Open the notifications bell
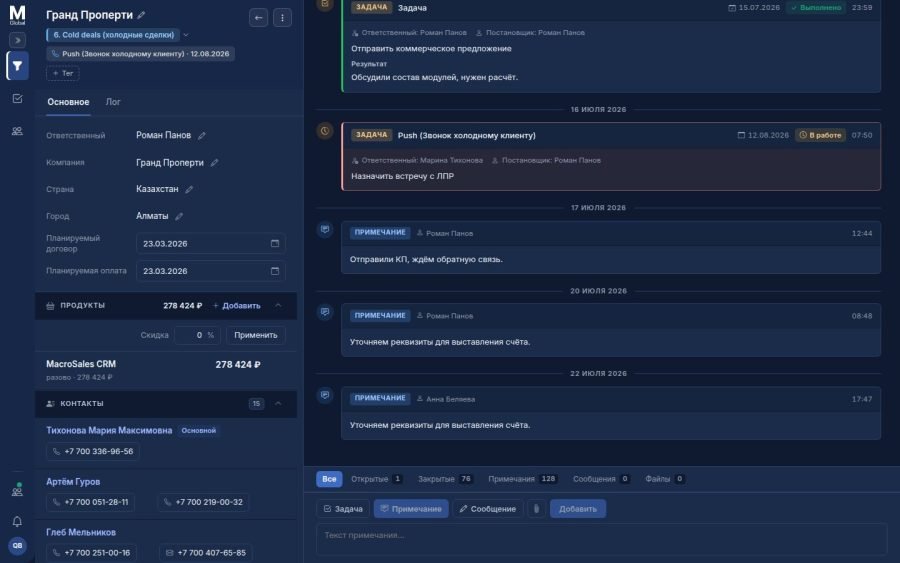Screen dimensions: 900x563 pos(17,521)
